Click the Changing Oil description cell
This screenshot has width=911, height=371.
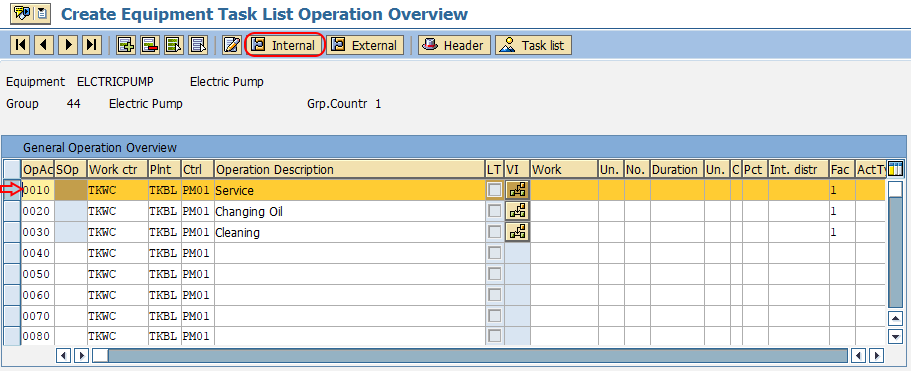[x=350, y=211]
